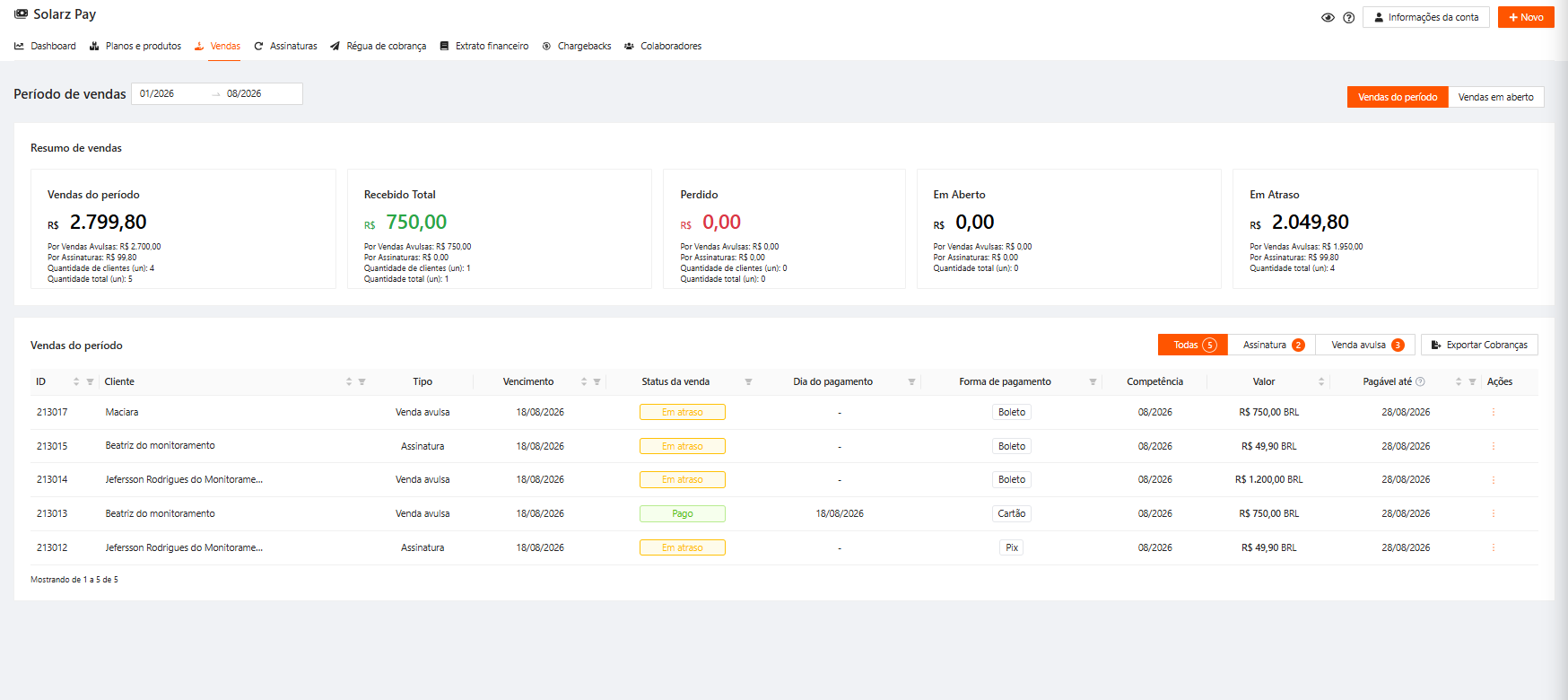Click the filter icon in Status da venda column
The height and width of the screenshot is (700, 1568).
(x=748, y=382)
